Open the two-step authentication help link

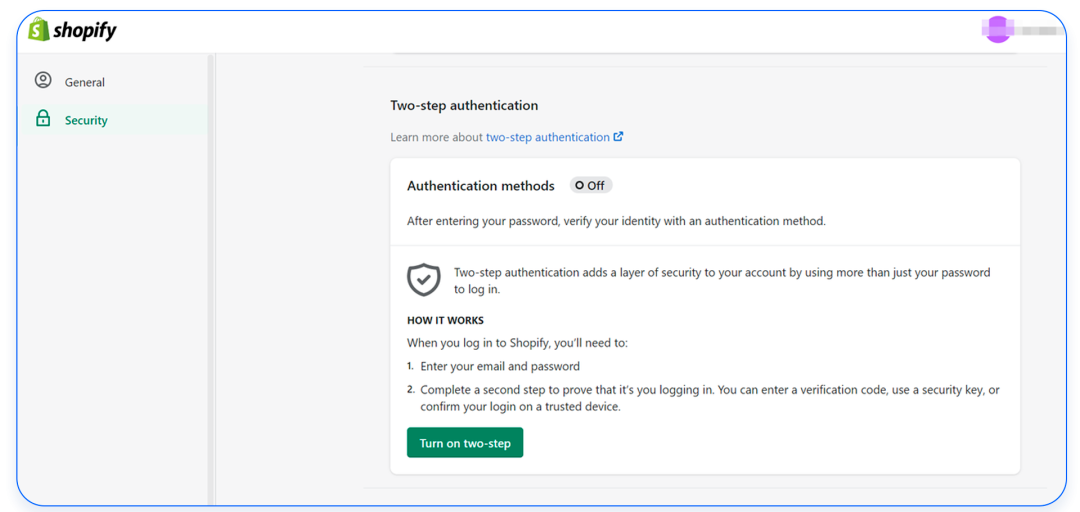[548, 137]
